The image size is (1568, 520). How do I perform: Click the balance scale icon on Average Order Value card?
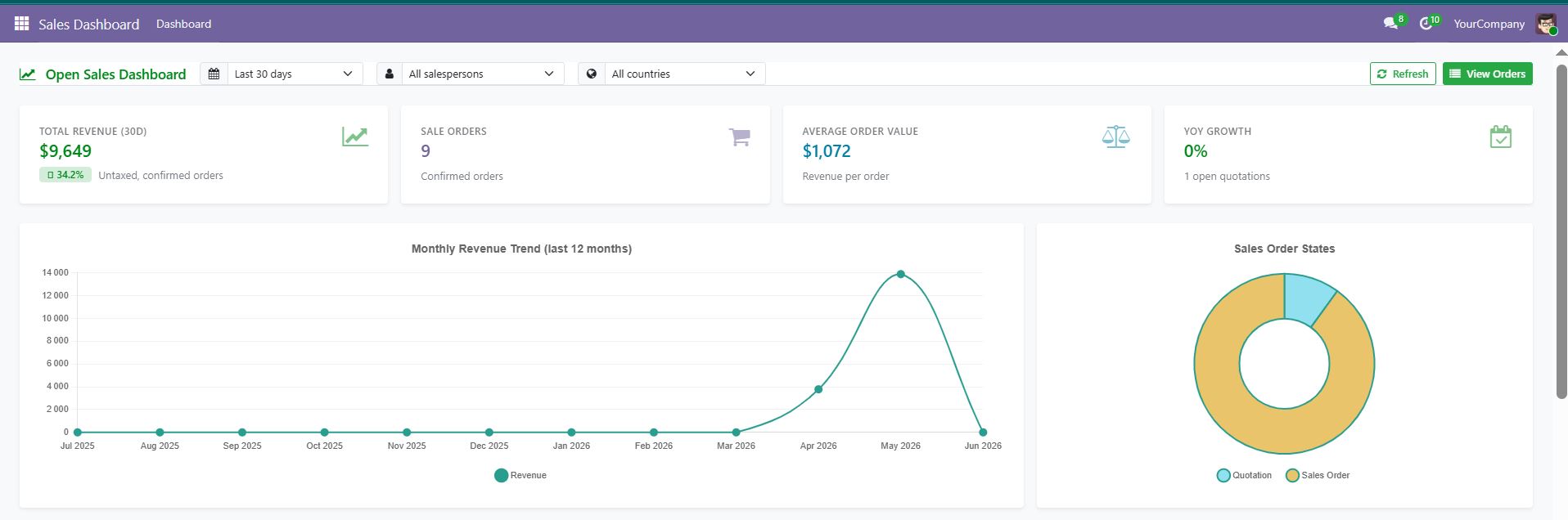pyautogui.click(x=1115, y=137)
